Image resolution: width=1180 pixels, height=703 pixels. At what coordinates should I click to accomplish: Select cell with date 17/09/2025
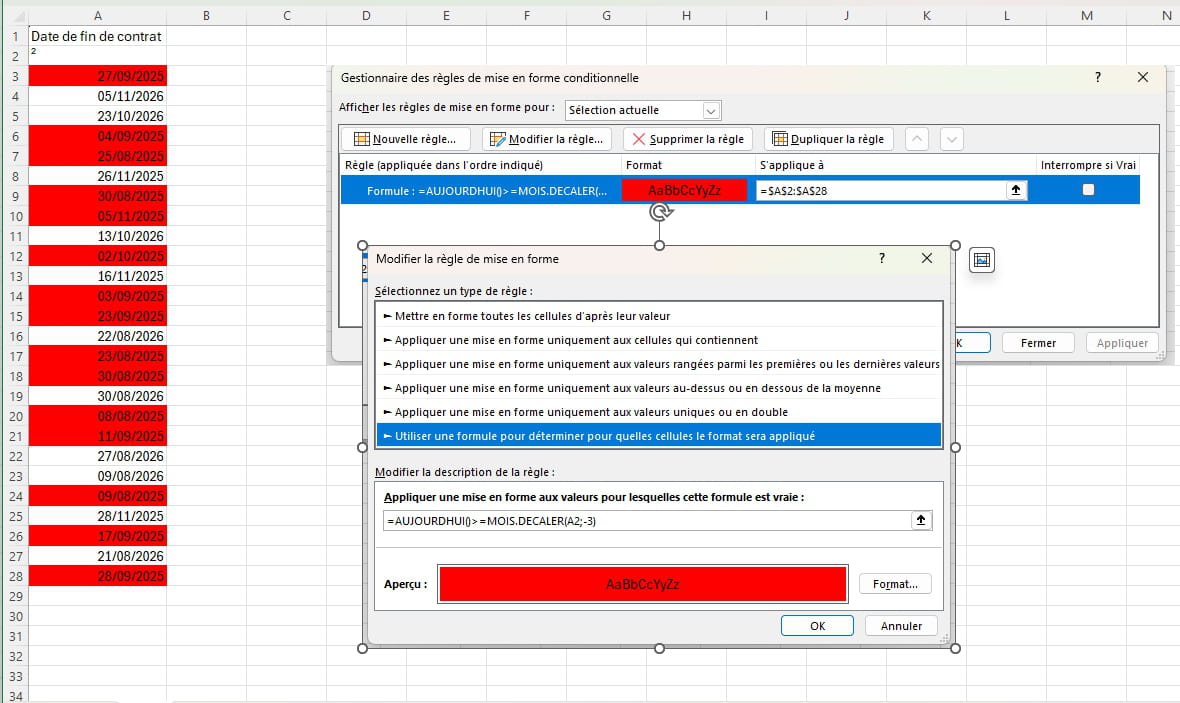(98, 537)
